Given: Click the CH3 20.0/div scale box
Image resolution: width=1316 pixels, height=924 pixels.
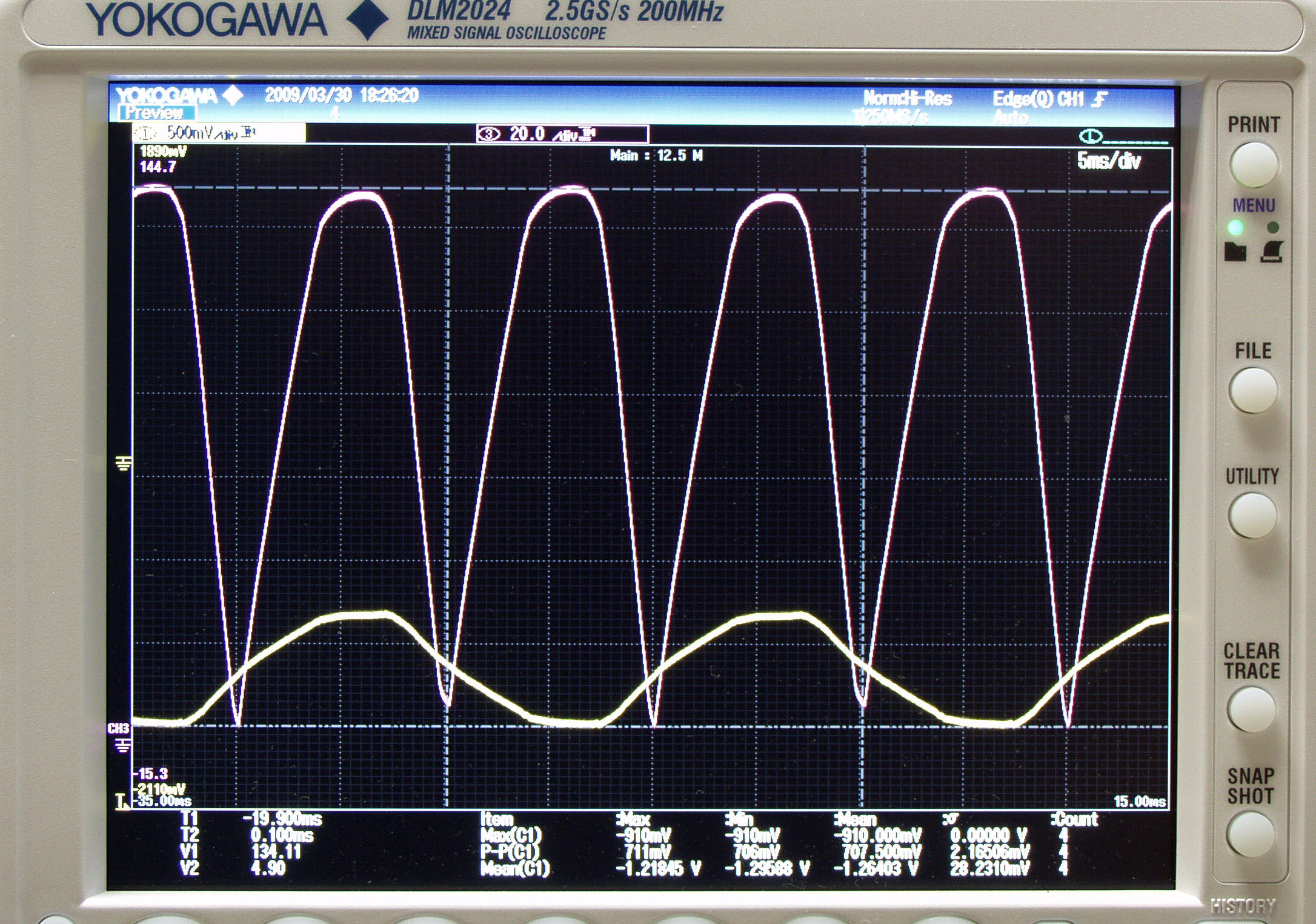Looking at the screenshot, I should pos(562,134).
